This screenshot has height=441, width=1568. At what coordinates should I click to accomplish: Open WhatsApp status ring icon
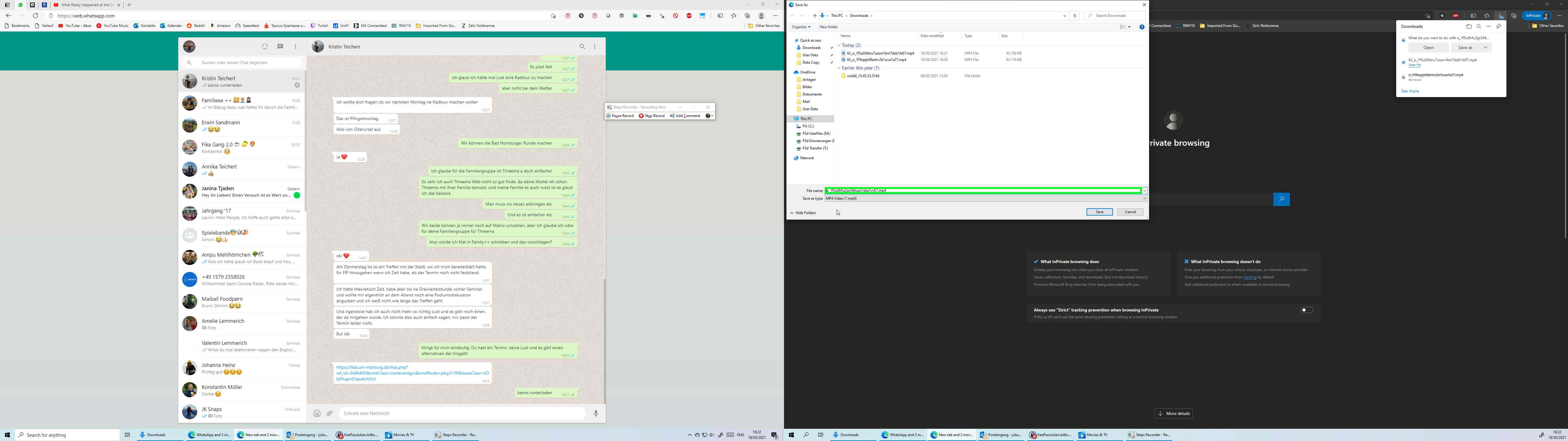265,46
